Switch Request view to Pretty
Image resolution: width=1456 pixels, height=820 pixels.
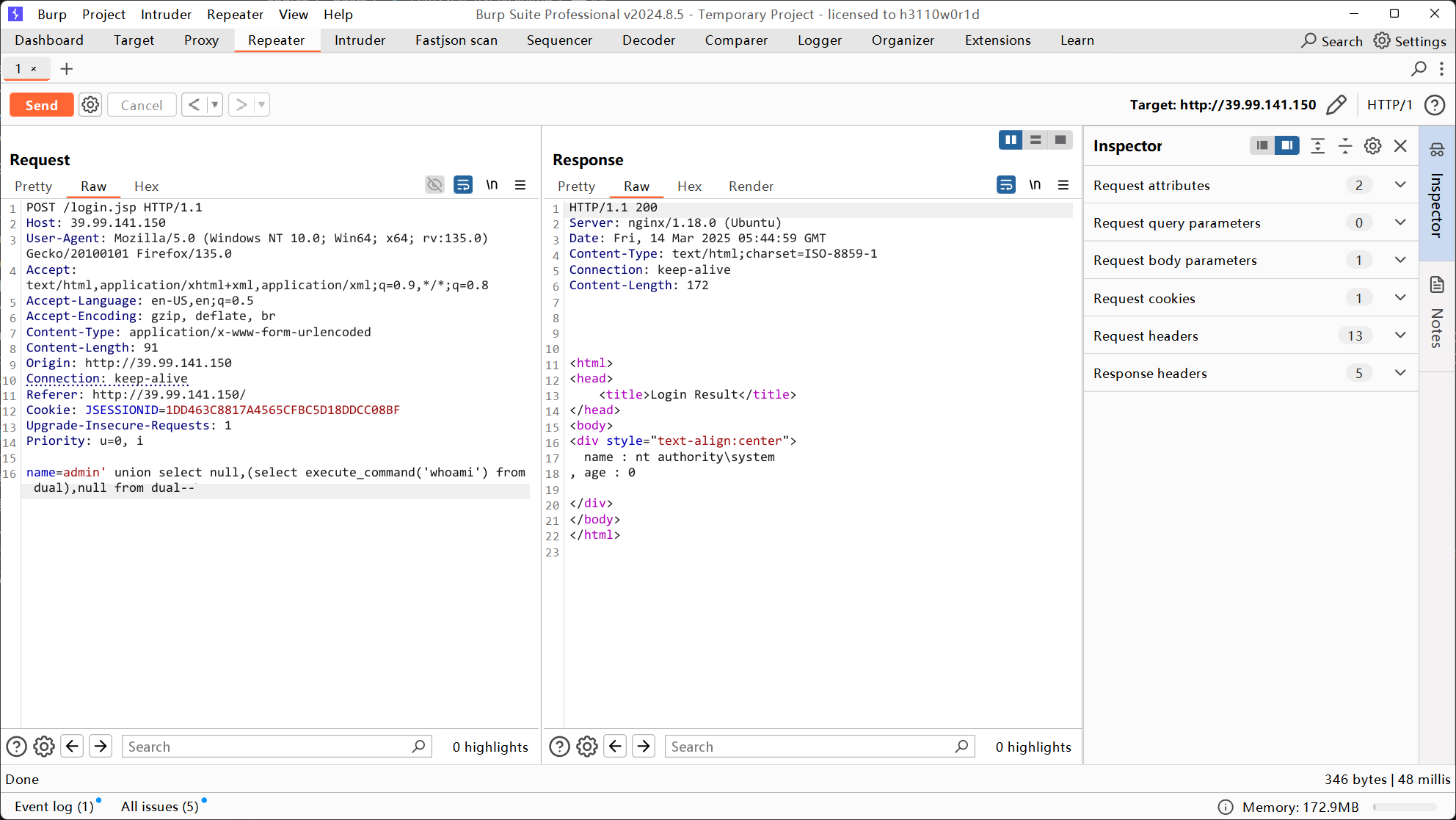(x=34, y=186)
